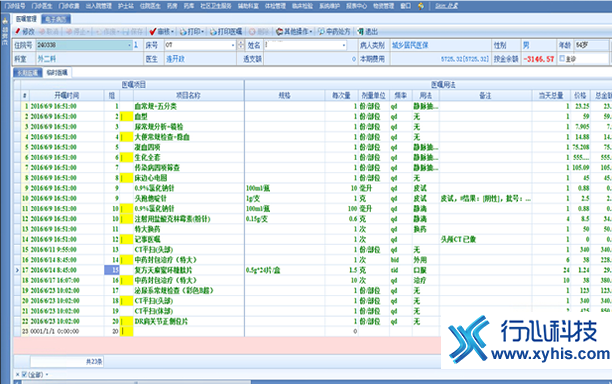Open the 床号 combo box dropdown
This screenshot has height=384, width=612.
click(233, 45)
